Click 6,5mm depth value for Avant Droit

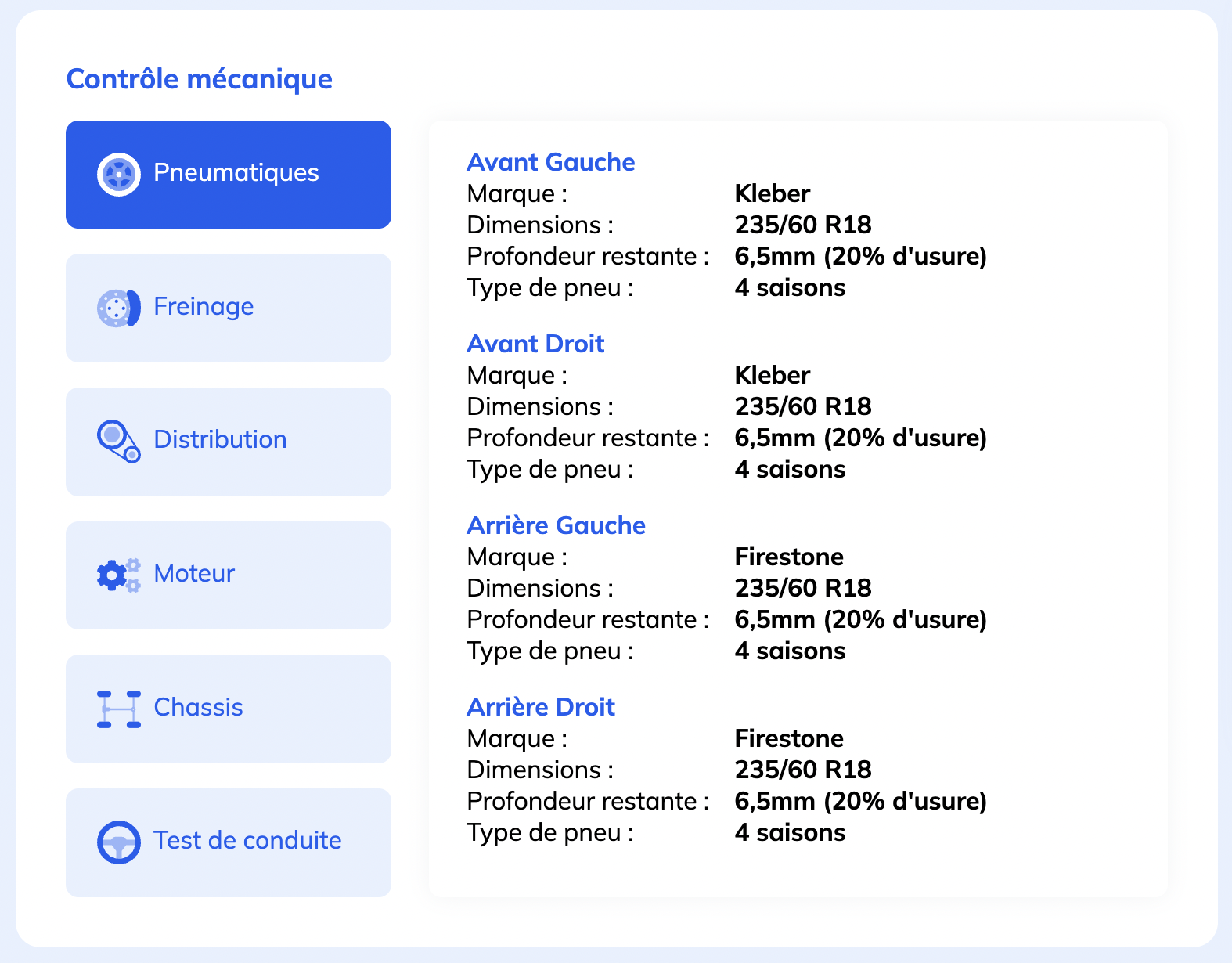861,438
